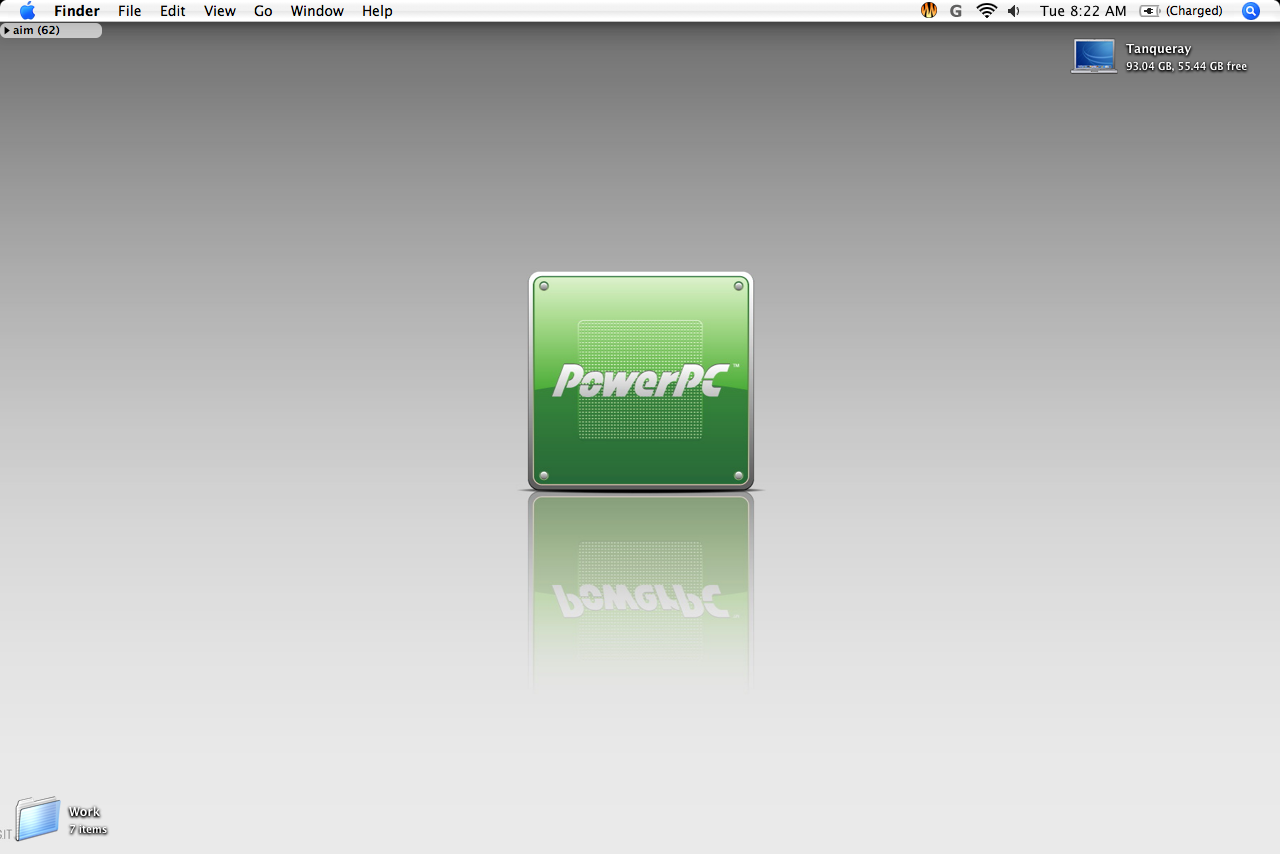This screenshot has height=854, width=1280.
Task: Click the Work folder name label
Action: 84,812
